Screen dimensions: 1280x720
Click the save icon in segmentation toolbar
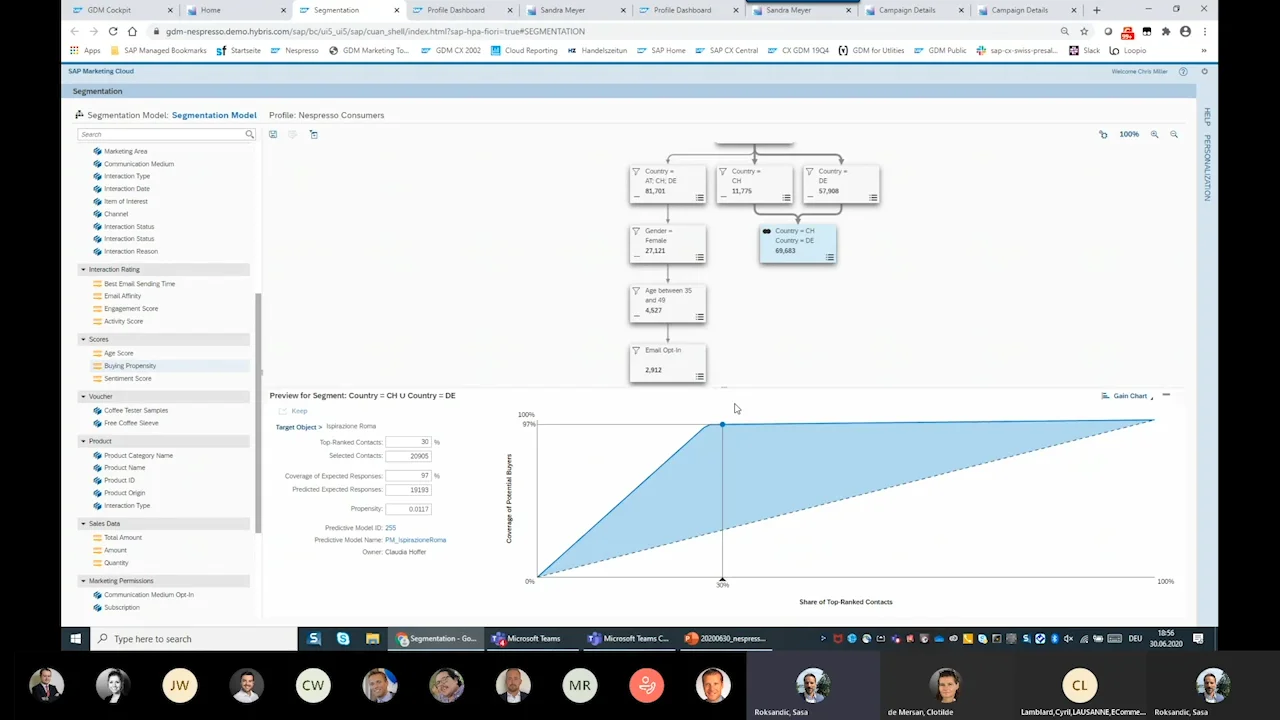tap(273, 134)
